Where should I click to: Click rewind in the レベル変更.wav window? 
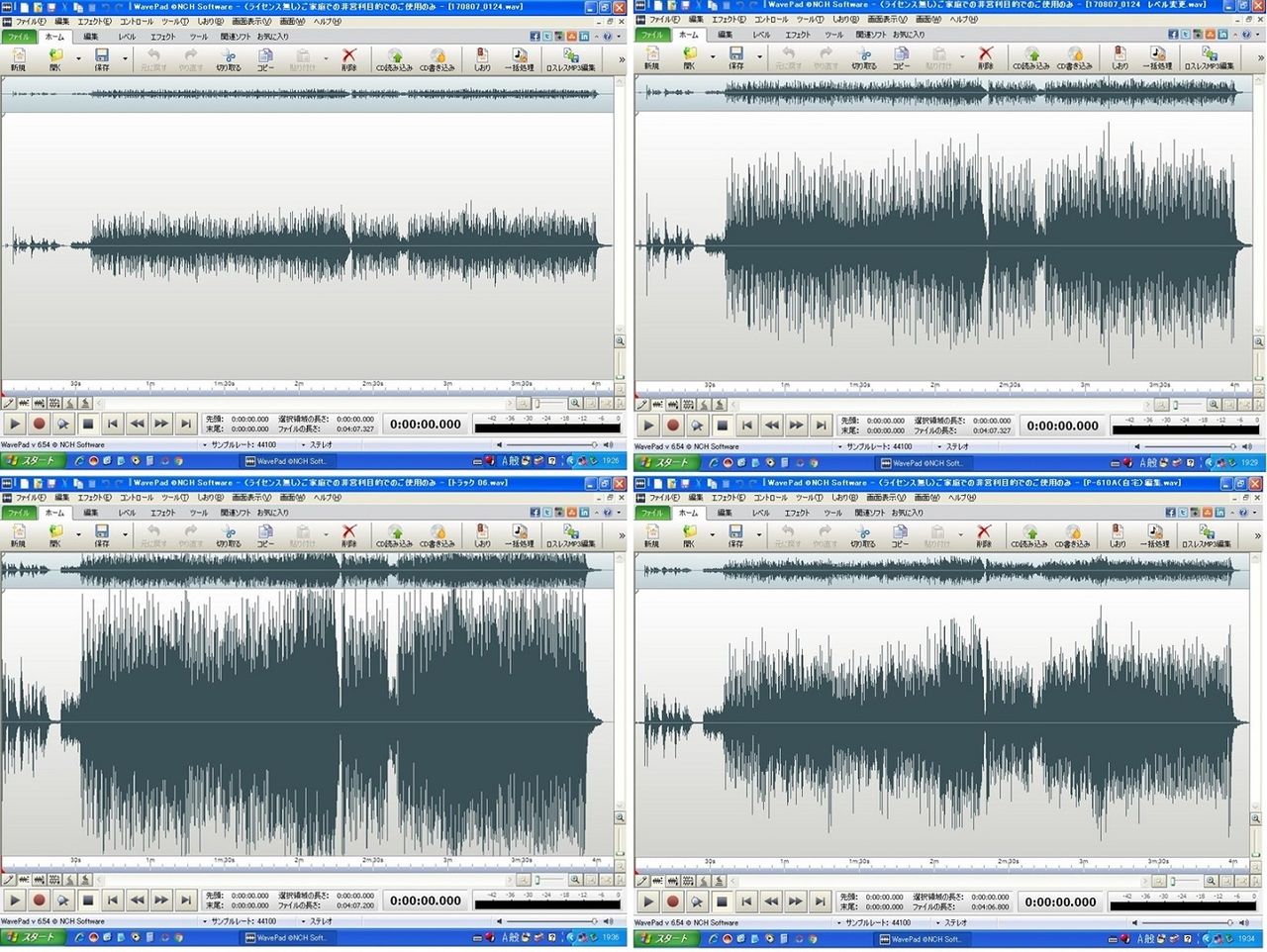771,426
